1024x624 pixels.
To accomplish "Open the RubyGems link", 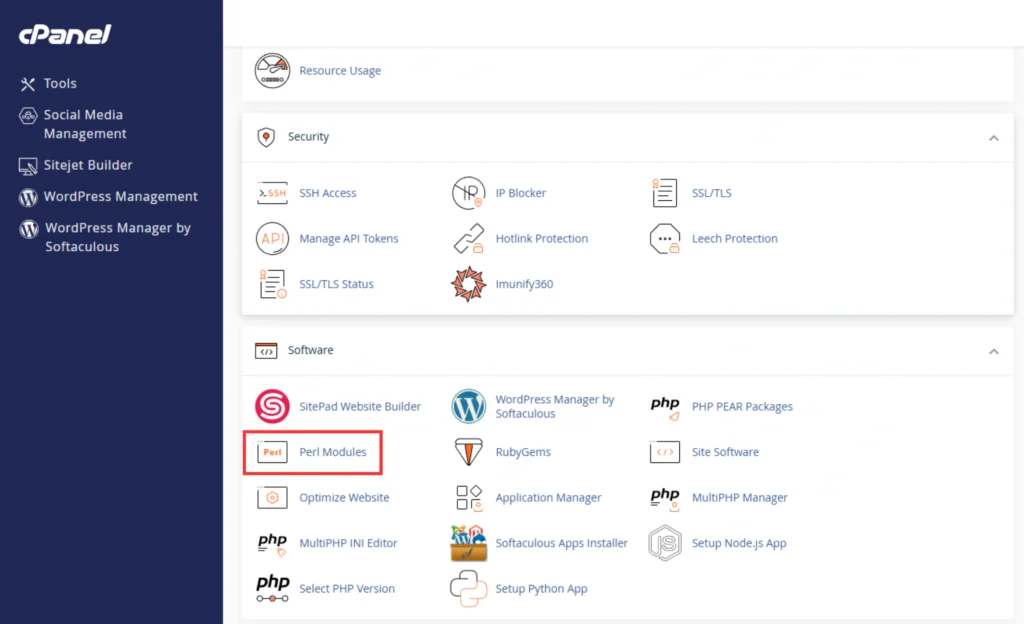I will pos(523,452).
